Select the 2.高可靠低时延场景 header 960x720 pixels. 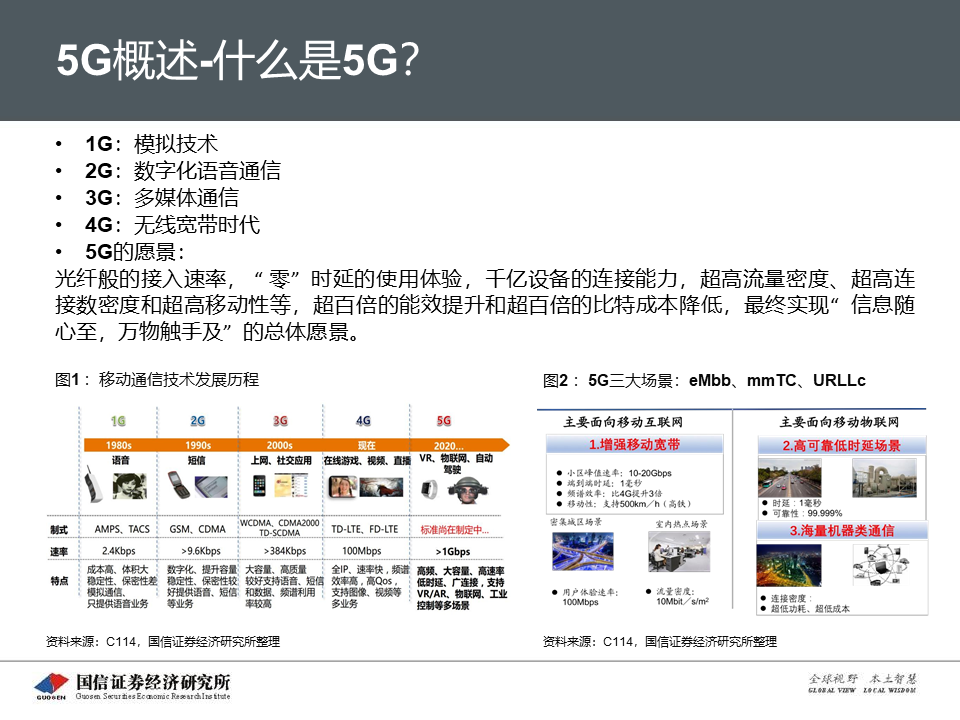[x=841, y=445]
